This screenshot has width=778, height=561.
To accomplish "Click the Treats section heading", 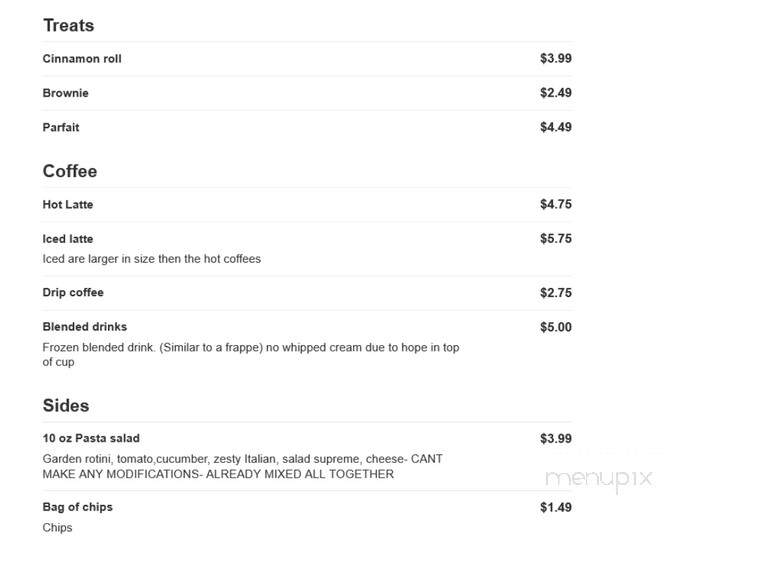I will [x=68, y=25].
